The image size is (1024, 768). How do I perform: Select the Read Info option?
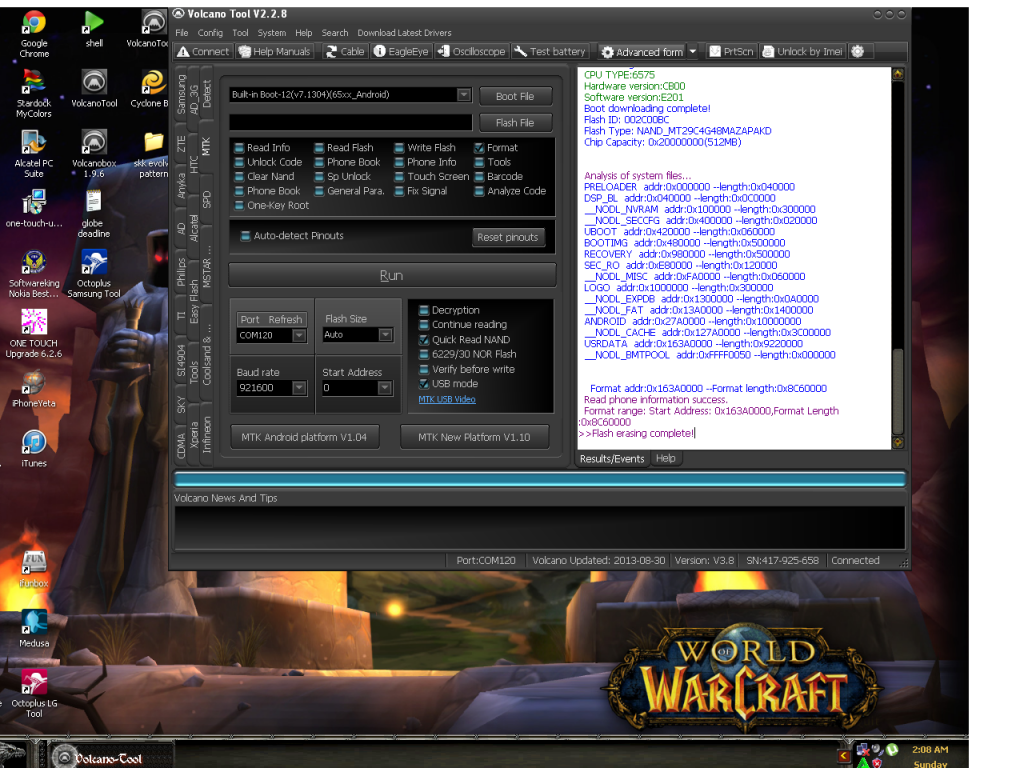pyautogui.click(x=263, y=148)
